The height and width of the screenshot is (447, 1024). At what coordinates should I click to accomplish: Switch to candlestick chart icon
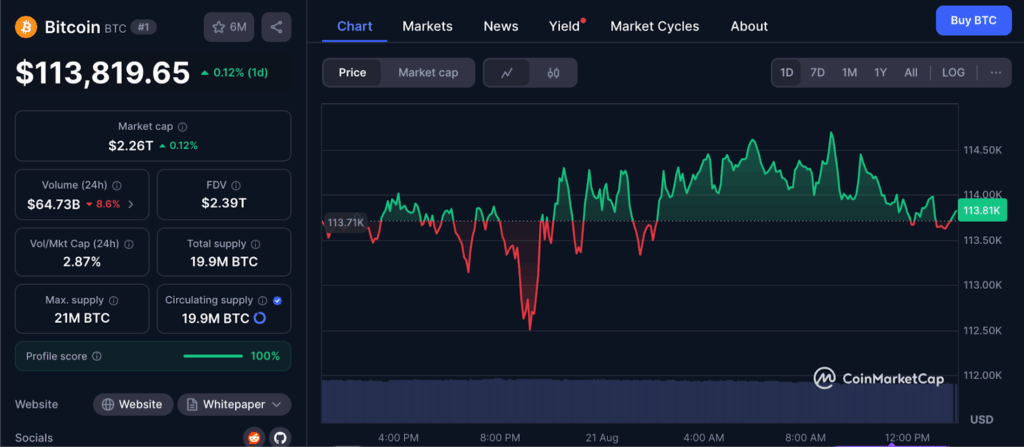click(x=553, y=73)
